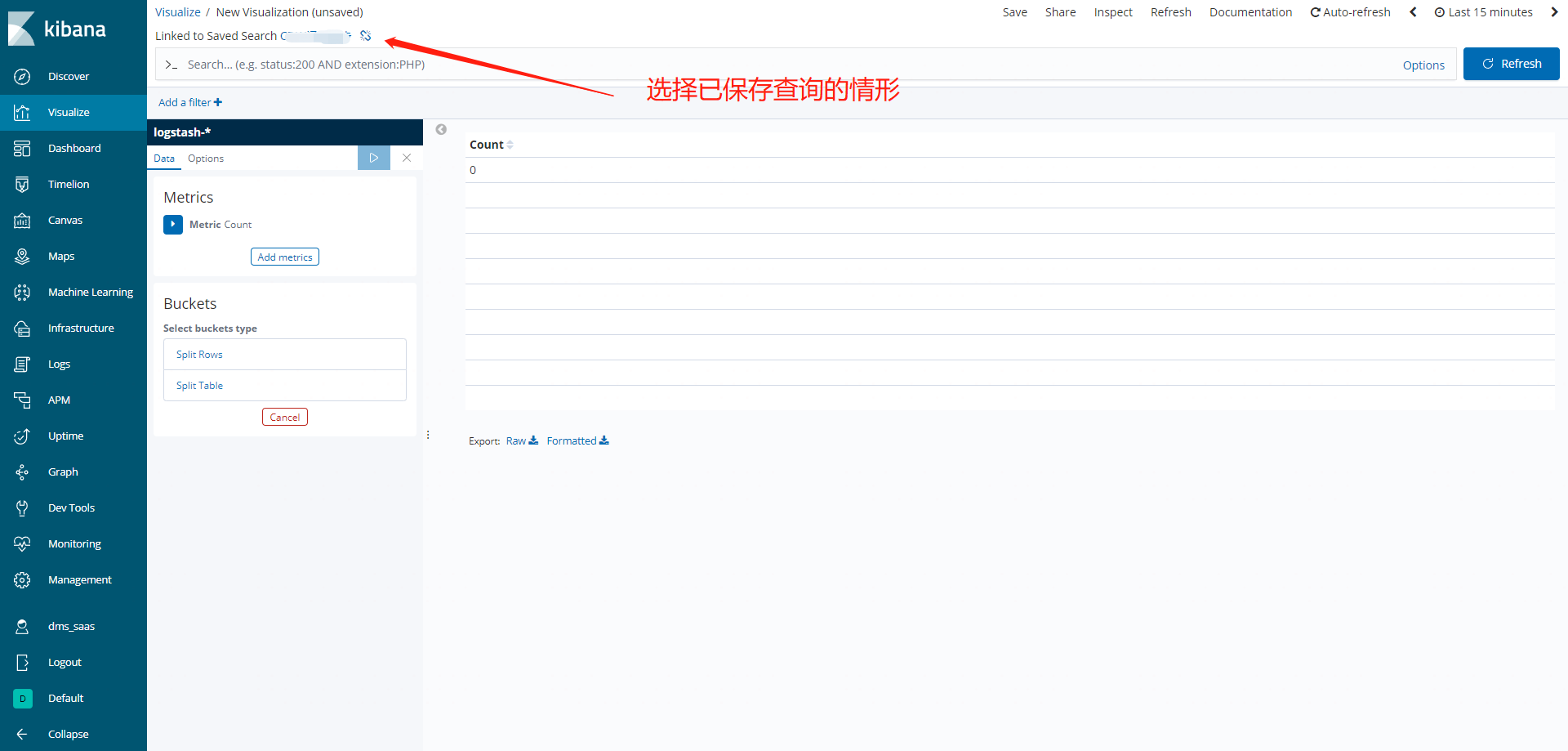Collapse editor panel with round arrow
This screenshot has height=751, width=1568.
pos(441,129)
